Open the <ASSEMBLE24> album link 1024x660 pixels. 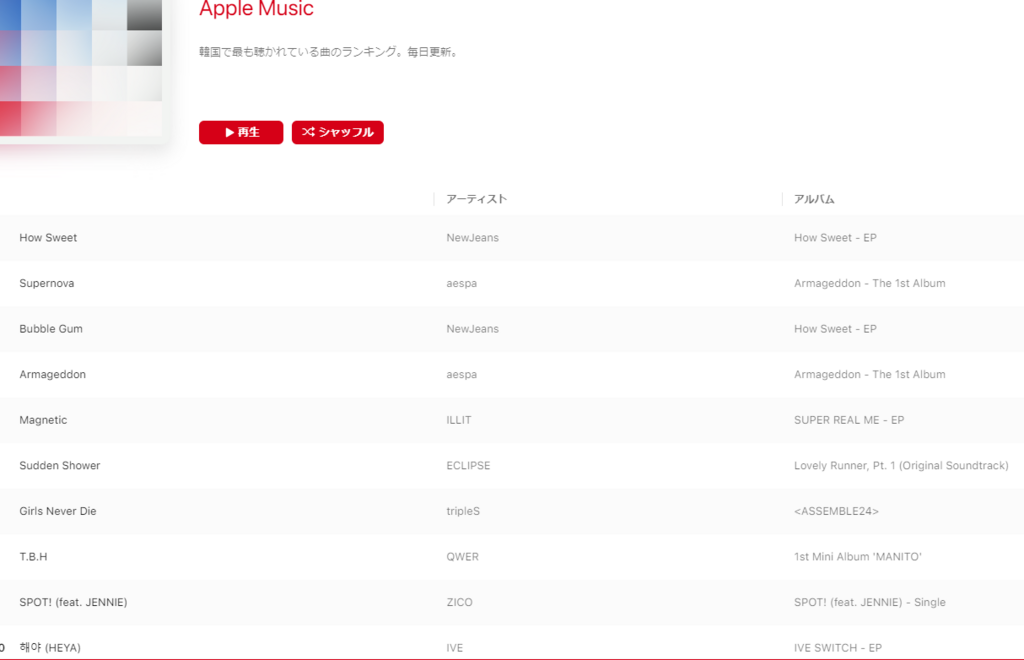(x=836, y=511)
